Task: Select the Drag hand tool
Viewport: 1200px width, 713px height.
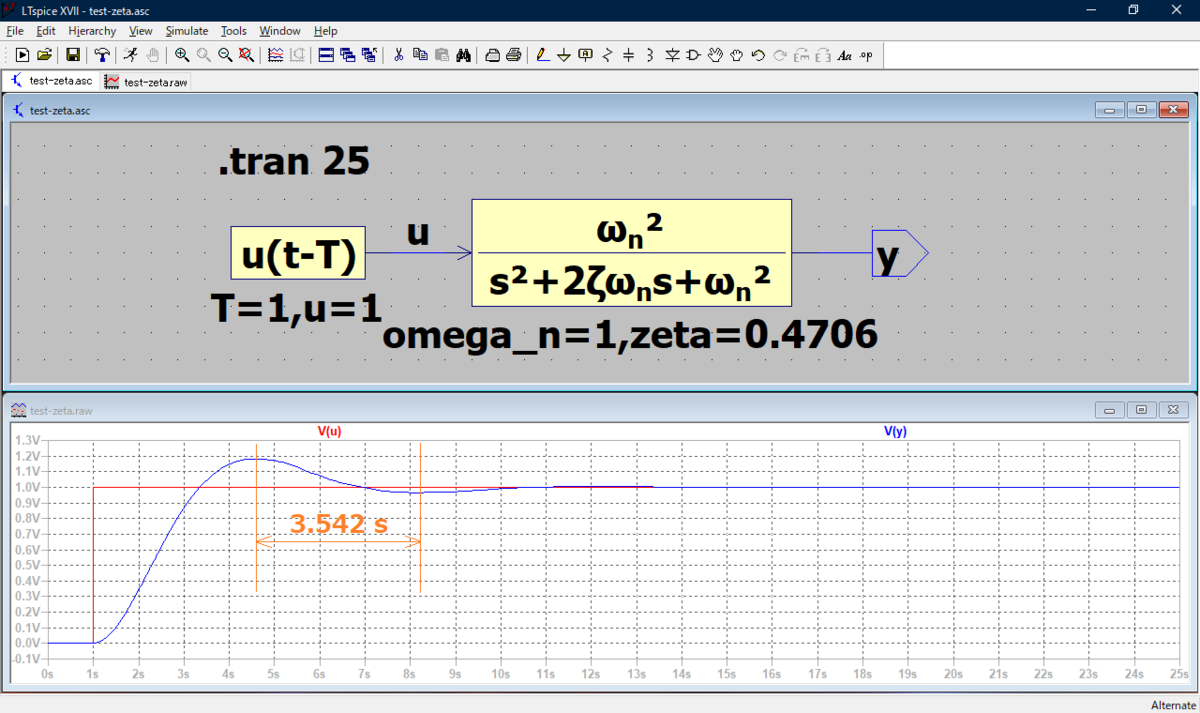Action: 737,55
